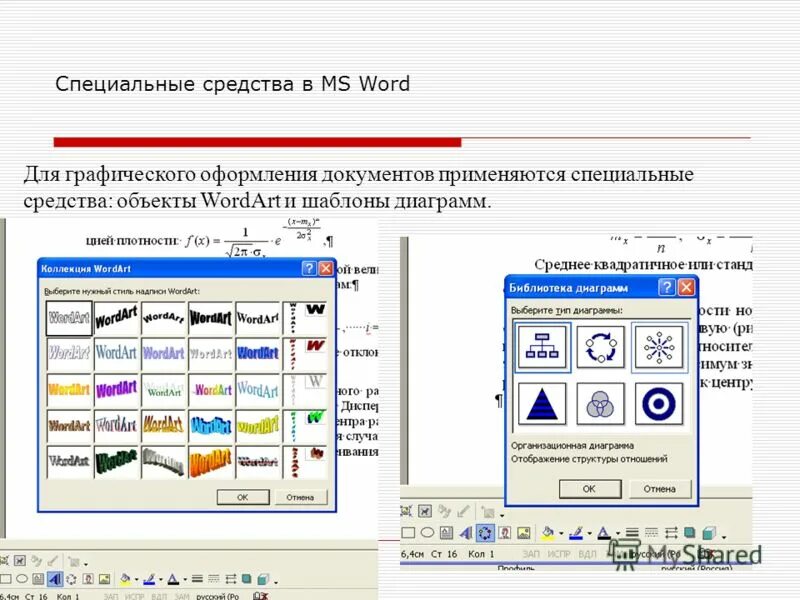Click Text Box tool in right window
This screenshot has width=800, height=600.
coord(446,533)
